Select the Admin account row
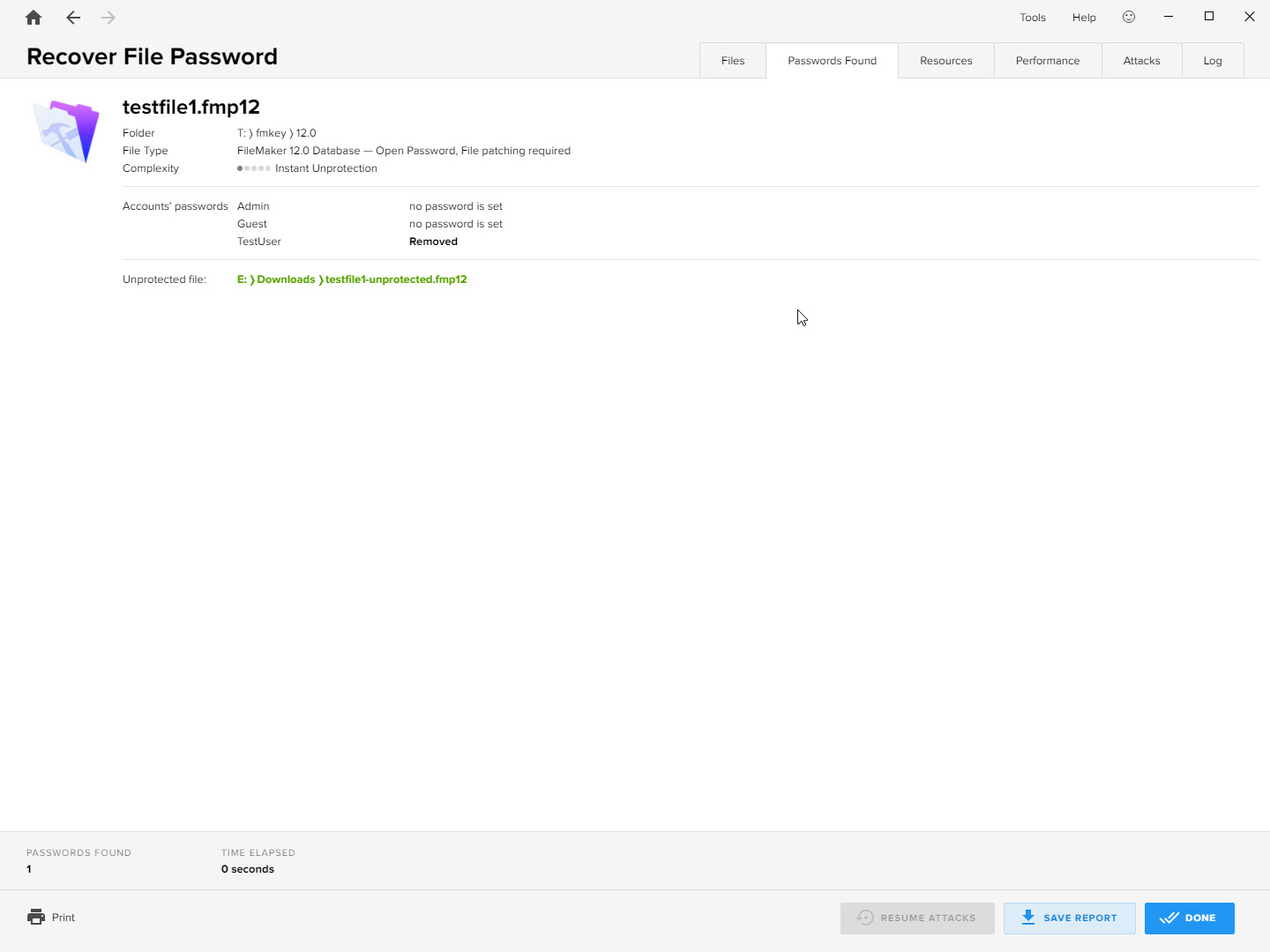The width and height of the screenshot is (1270, 952). 370,206
